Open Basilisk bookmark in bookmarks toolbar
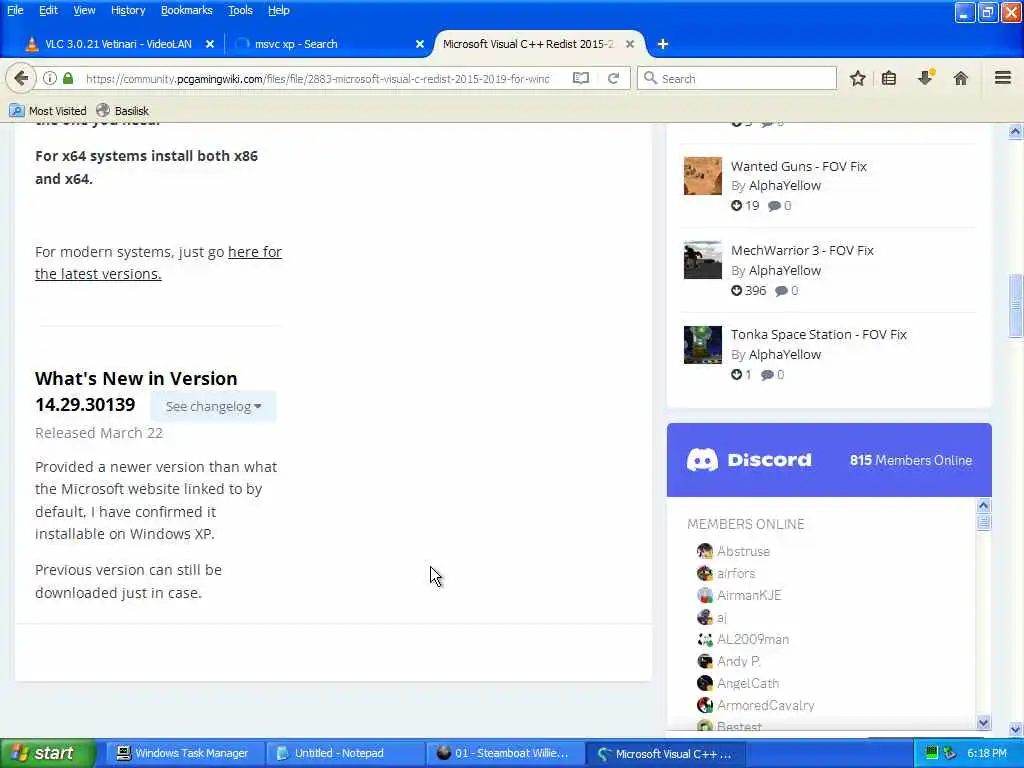Screen dimensions: 1024x768 pyautogui.click(x=122, y=110)
